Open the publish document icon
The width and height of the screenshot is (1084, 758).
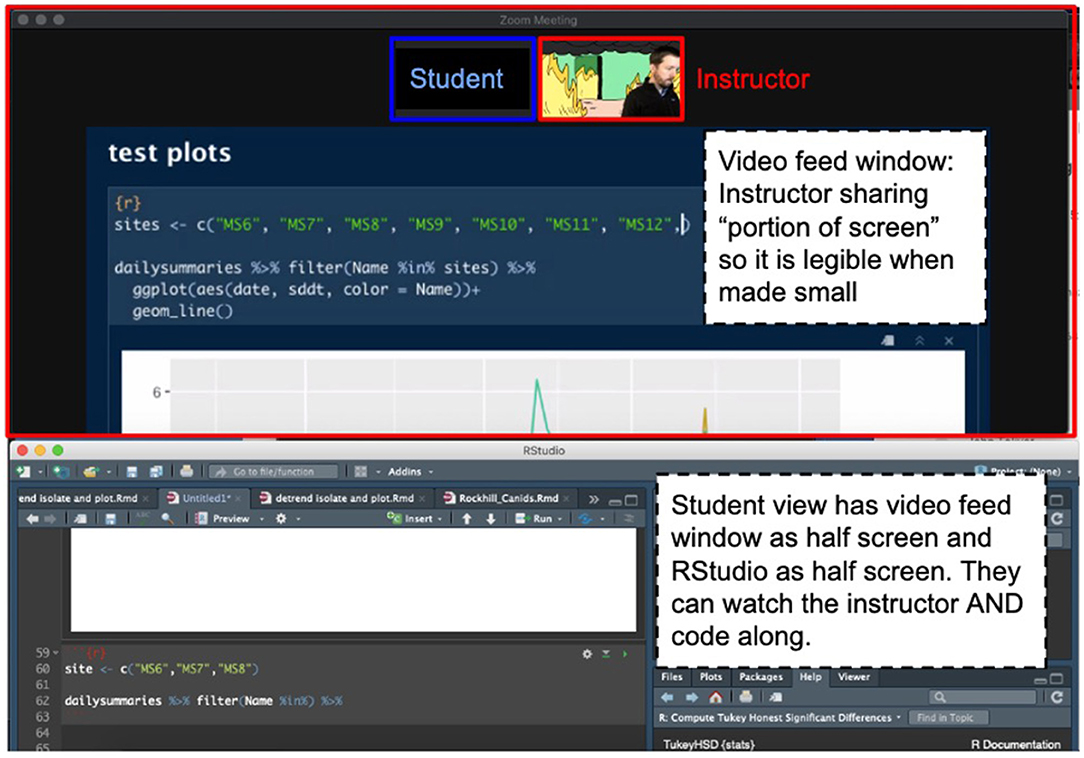(x=586, y=519)
